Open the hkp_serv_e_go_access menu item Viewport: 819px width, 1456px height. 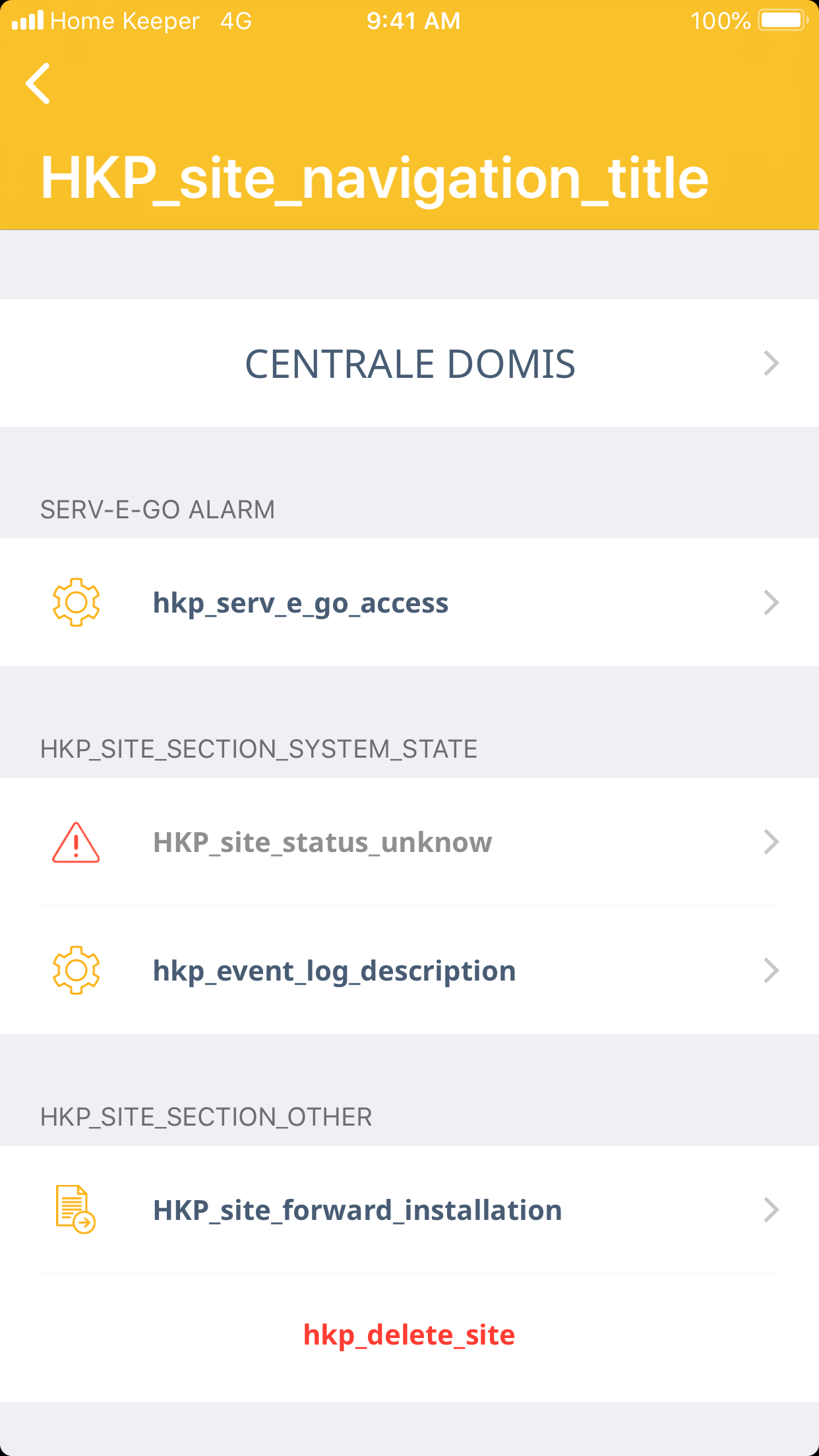[x=301, y=603]
